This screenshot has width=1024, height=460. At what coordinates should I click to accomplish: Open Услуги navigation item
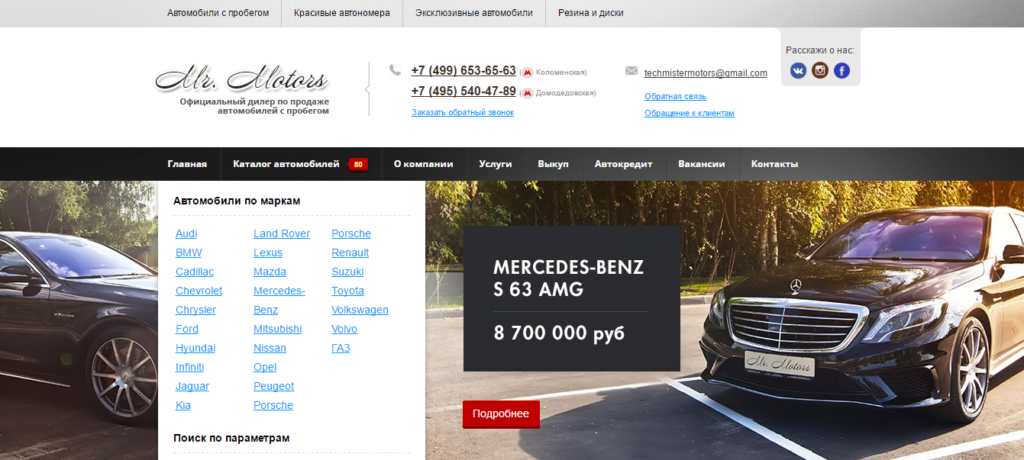click(495, 164)
